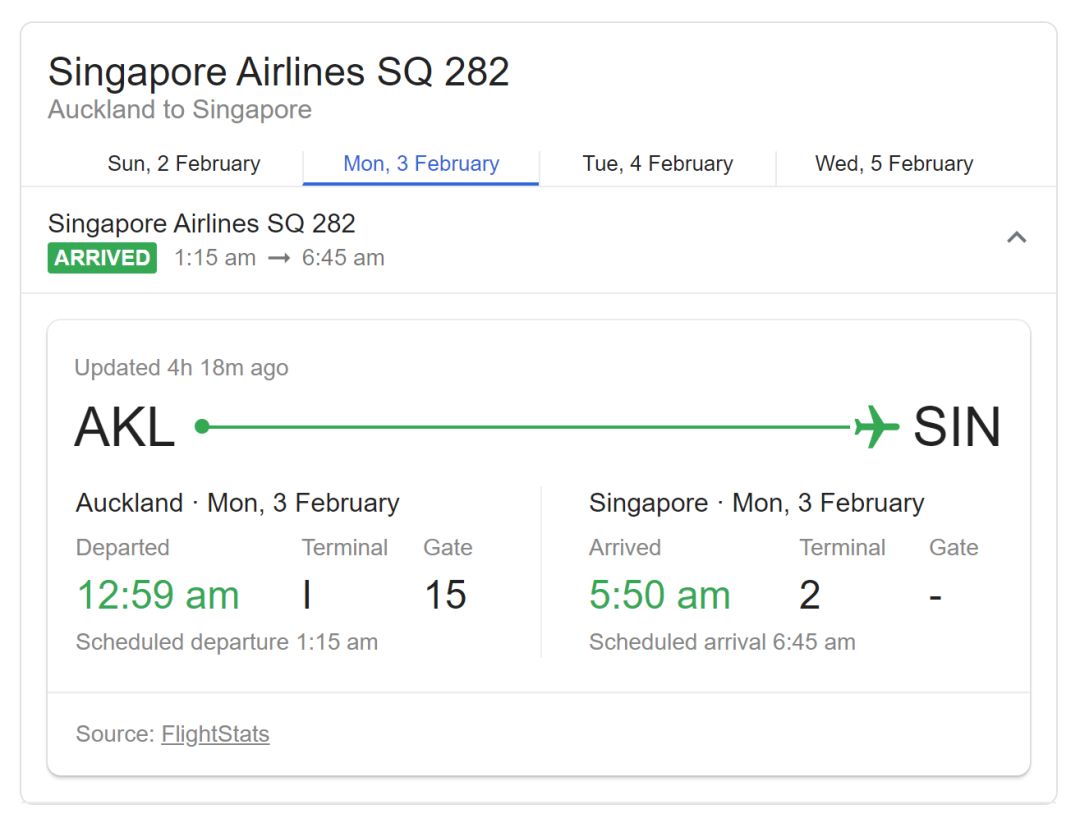Click the Singapore Airlines SQ 282 title
The width and height of the screenshot is (1080, 814).
(279, 72)
